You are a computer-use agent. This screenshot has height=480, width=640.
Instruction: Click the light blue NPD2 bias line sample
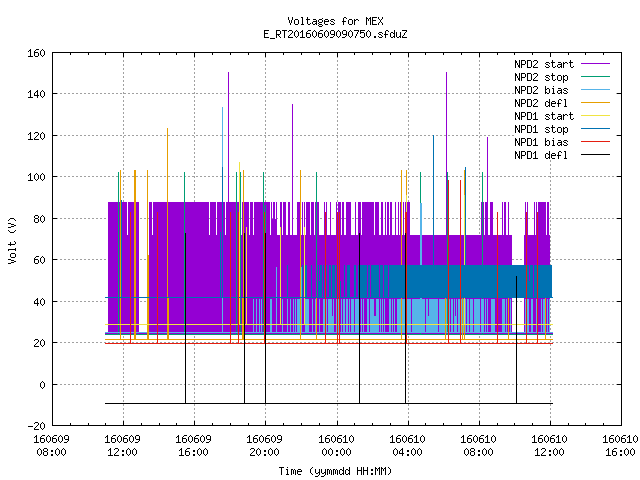pyautogui.click(x=595, y=90)
